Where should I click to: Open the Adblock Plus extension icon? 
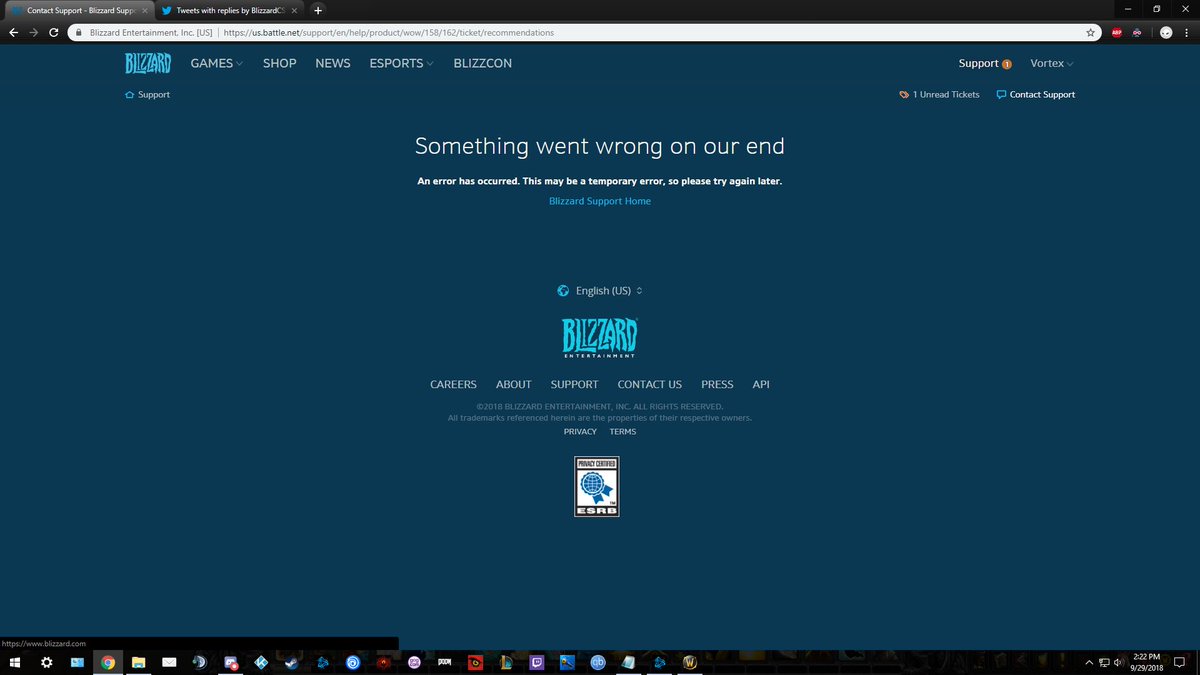pos(1117,32)
